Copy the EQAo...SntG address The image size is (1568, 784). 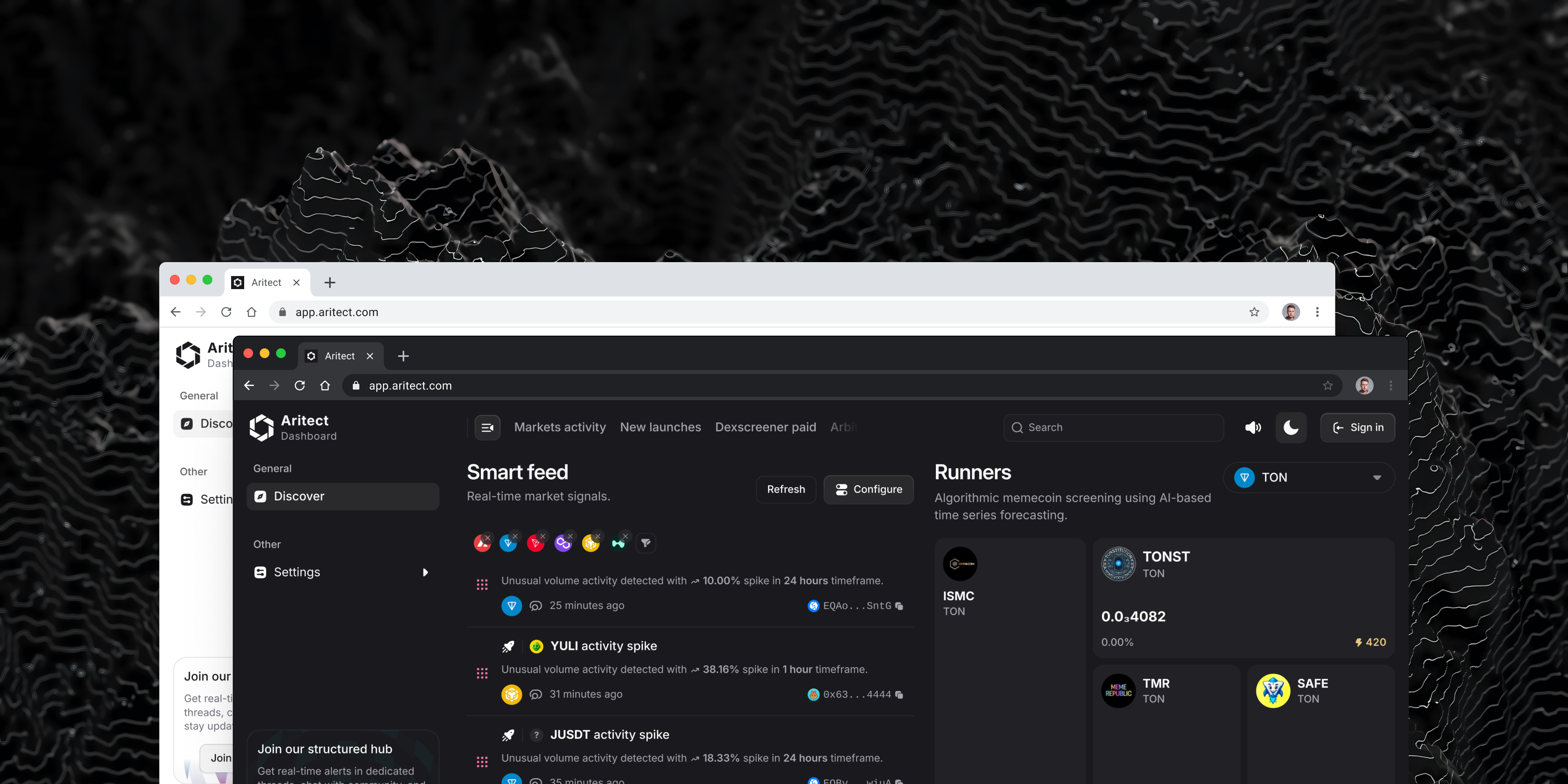(899, 606)
